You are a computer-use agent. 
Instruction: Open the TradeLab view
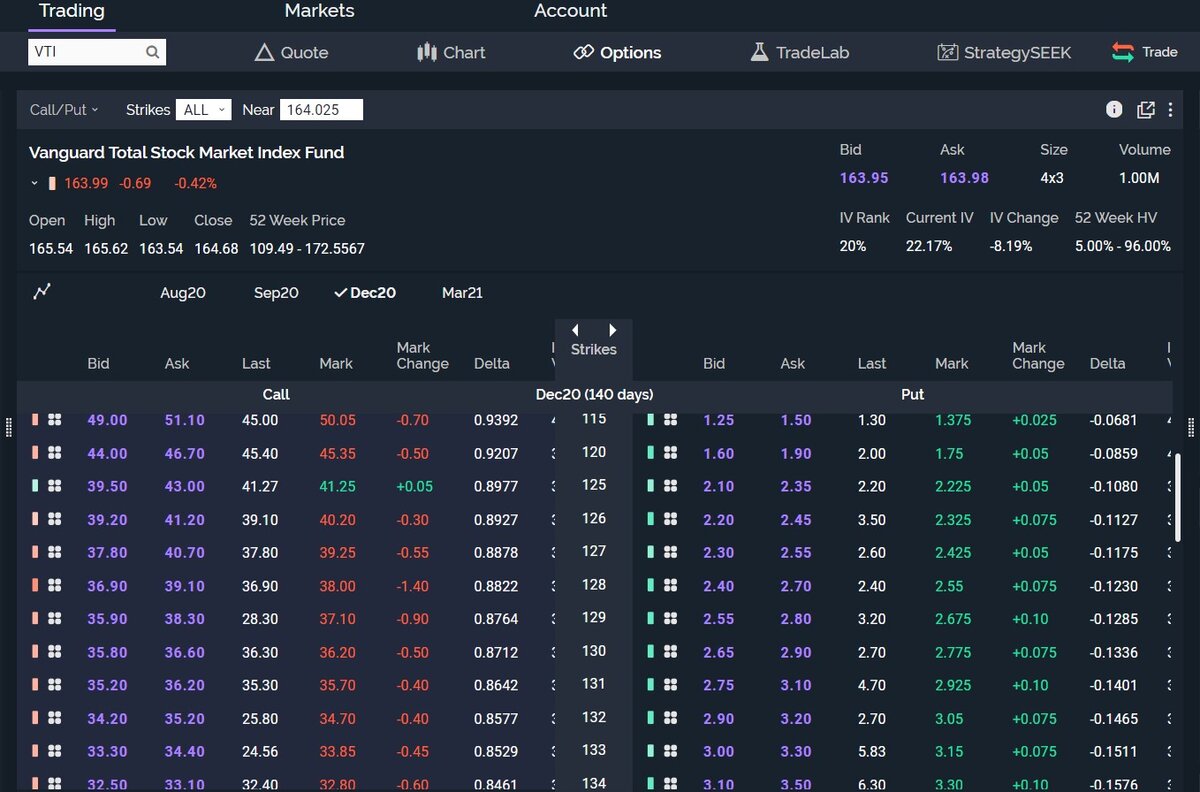point(800,52)
